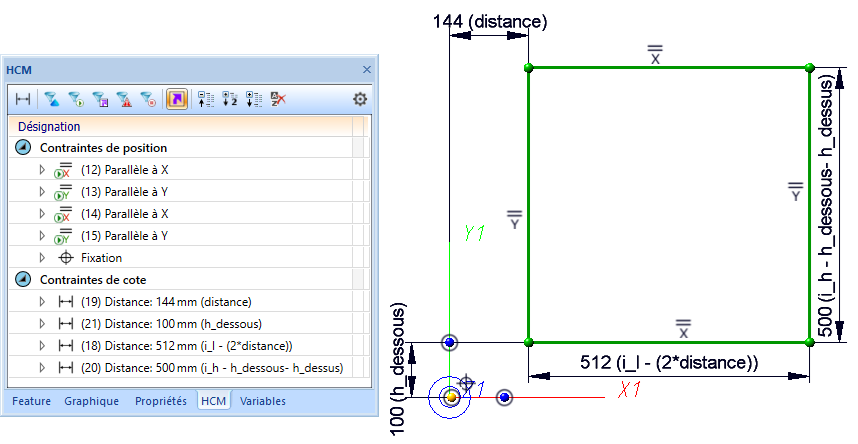
Task: Click the sort icon with red X
Action: [x=279, y=99]
